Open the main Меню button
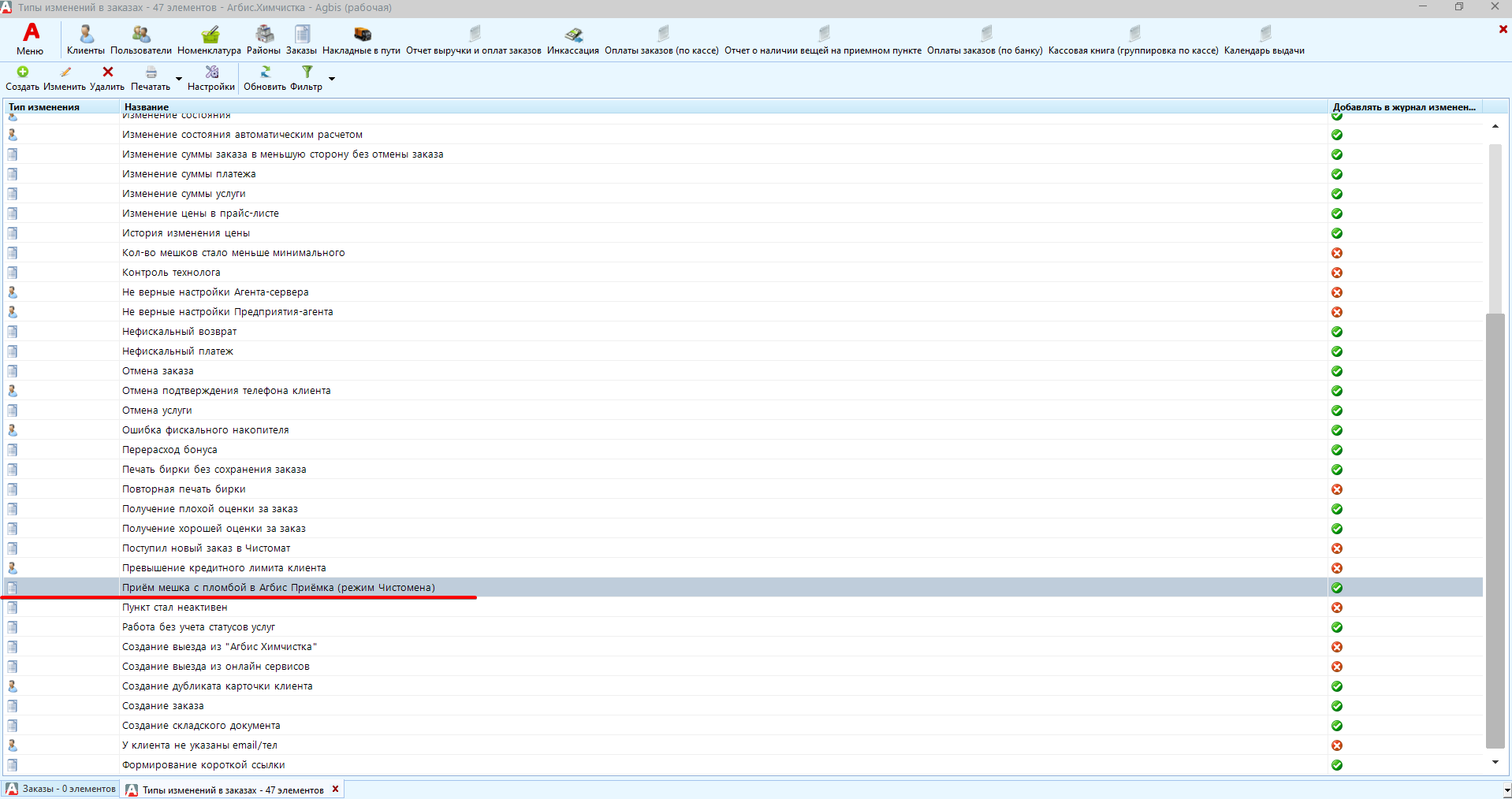This screenshot has height=799, width=1512. (30, 39)
